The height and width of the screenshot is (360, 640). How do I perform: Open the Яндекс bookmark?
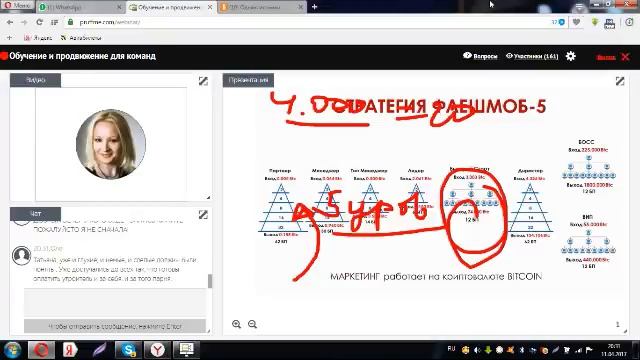click(38, 38)
